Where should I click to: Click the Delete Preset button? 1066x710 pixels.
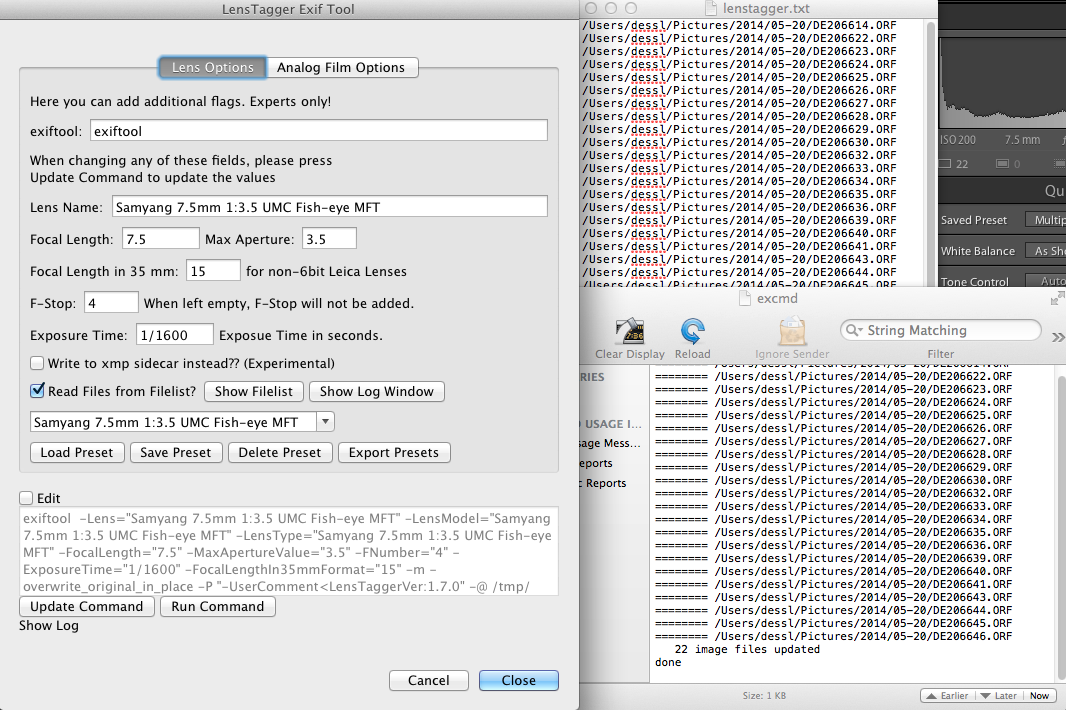(279, 452)
